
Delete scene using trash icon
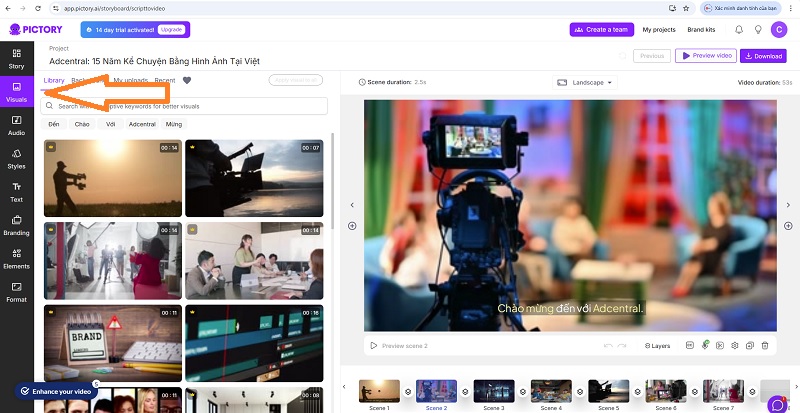[x=765, y=346]
